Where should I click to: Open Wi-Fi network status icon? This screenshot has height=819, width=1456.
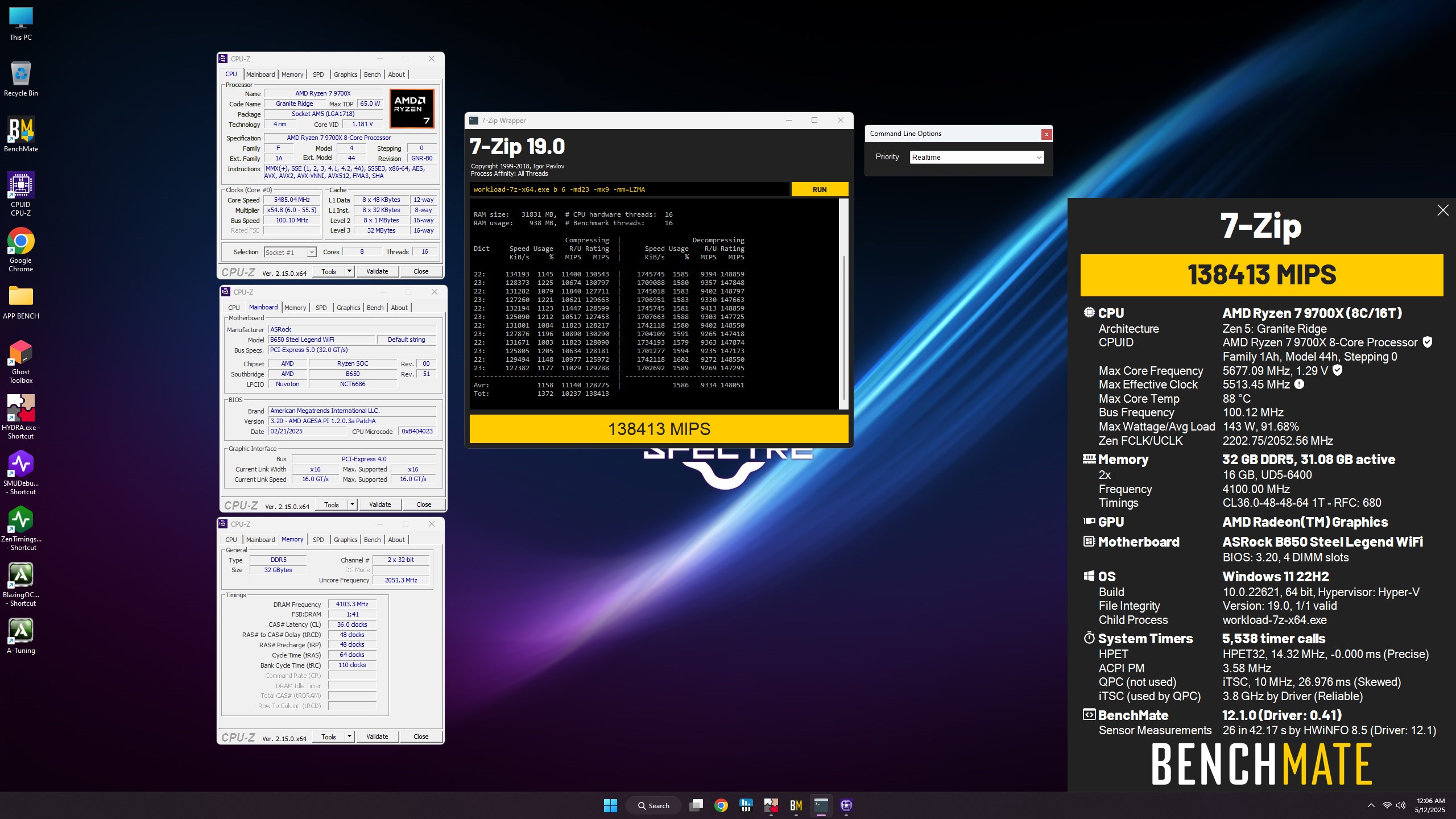pyautogui.click(x=1387, y=805)
